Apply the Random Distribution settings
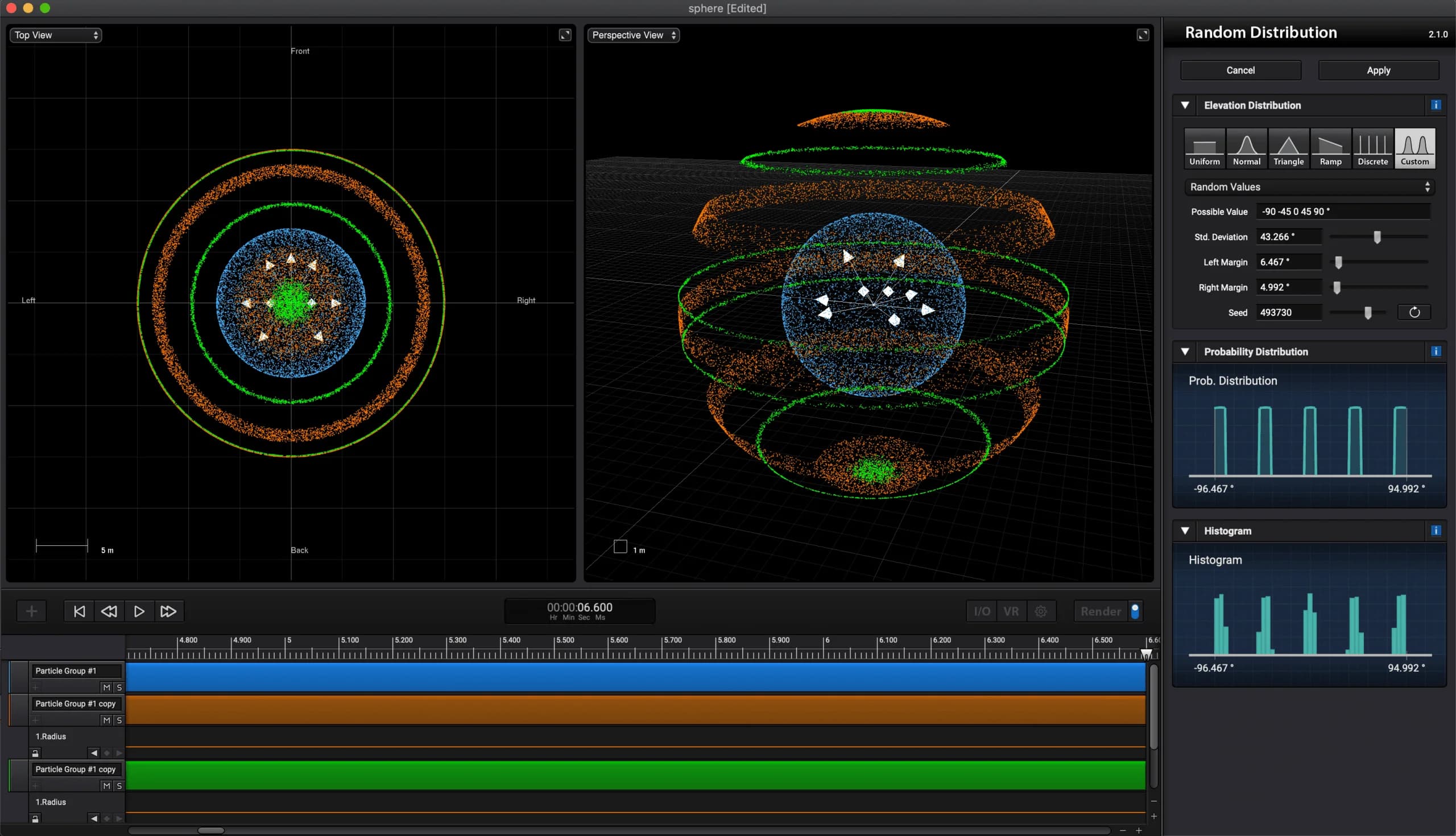 (1378, 70)
